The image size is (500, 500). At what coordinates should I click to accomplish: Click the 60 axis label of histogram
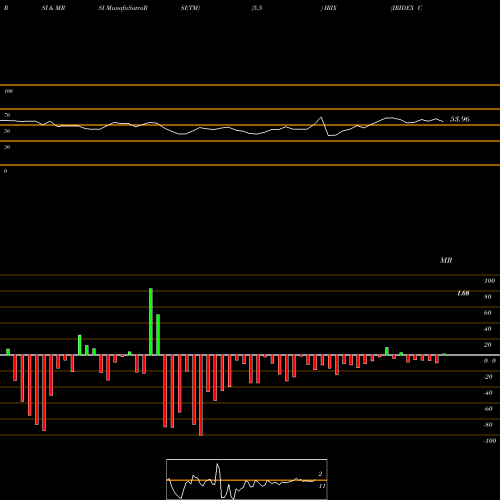pyautogui.click(x=488, y=313)
